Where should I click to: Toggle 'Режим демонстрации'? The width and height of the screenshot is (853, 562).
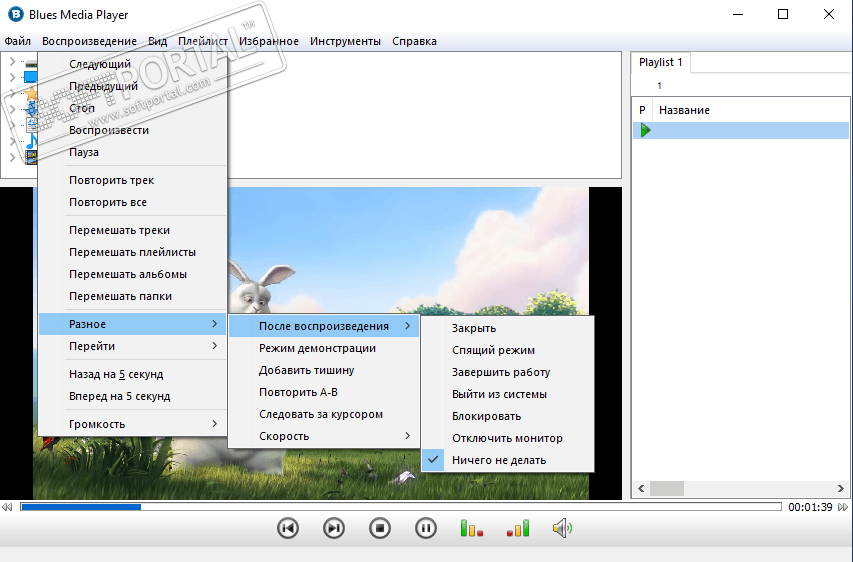(x=324, y=348)
